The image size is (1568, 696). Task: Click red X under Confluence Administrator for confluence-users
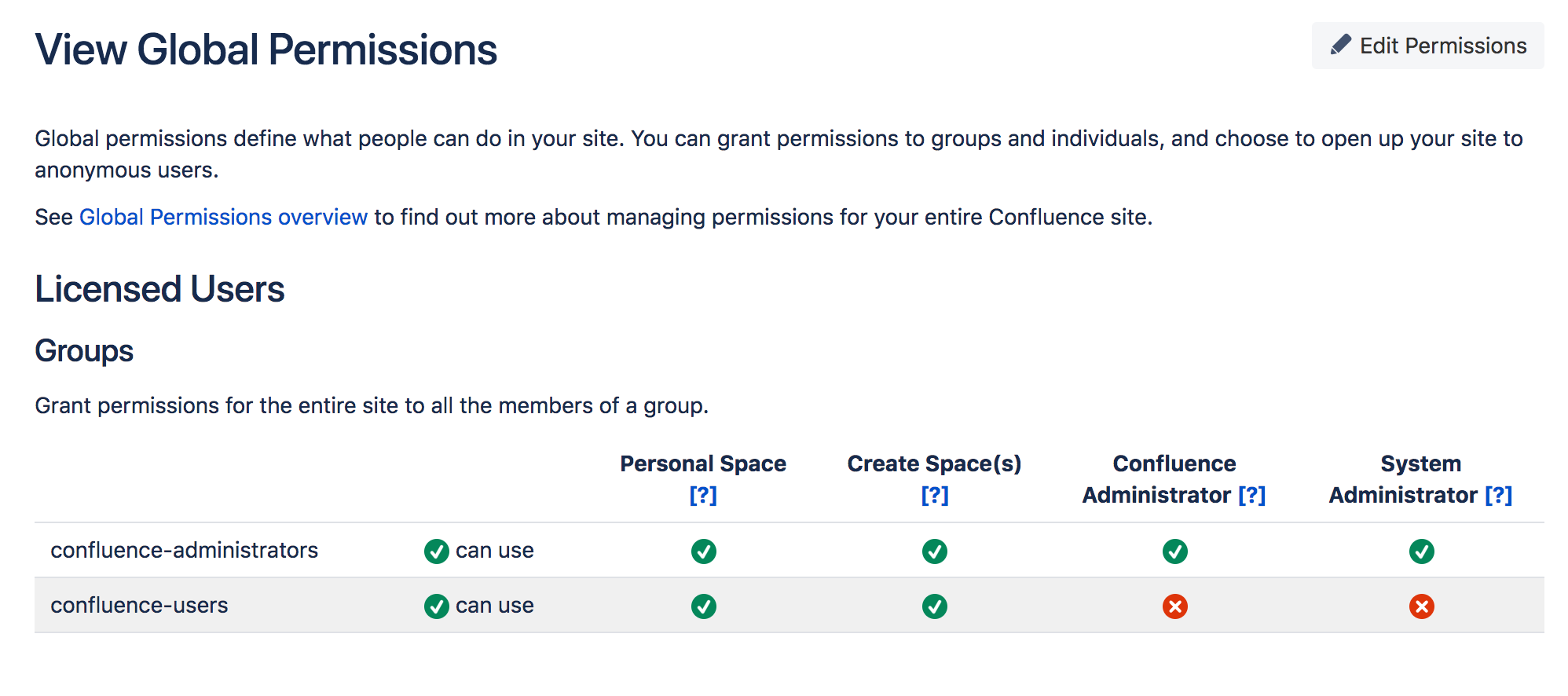tap(1174, 606)
